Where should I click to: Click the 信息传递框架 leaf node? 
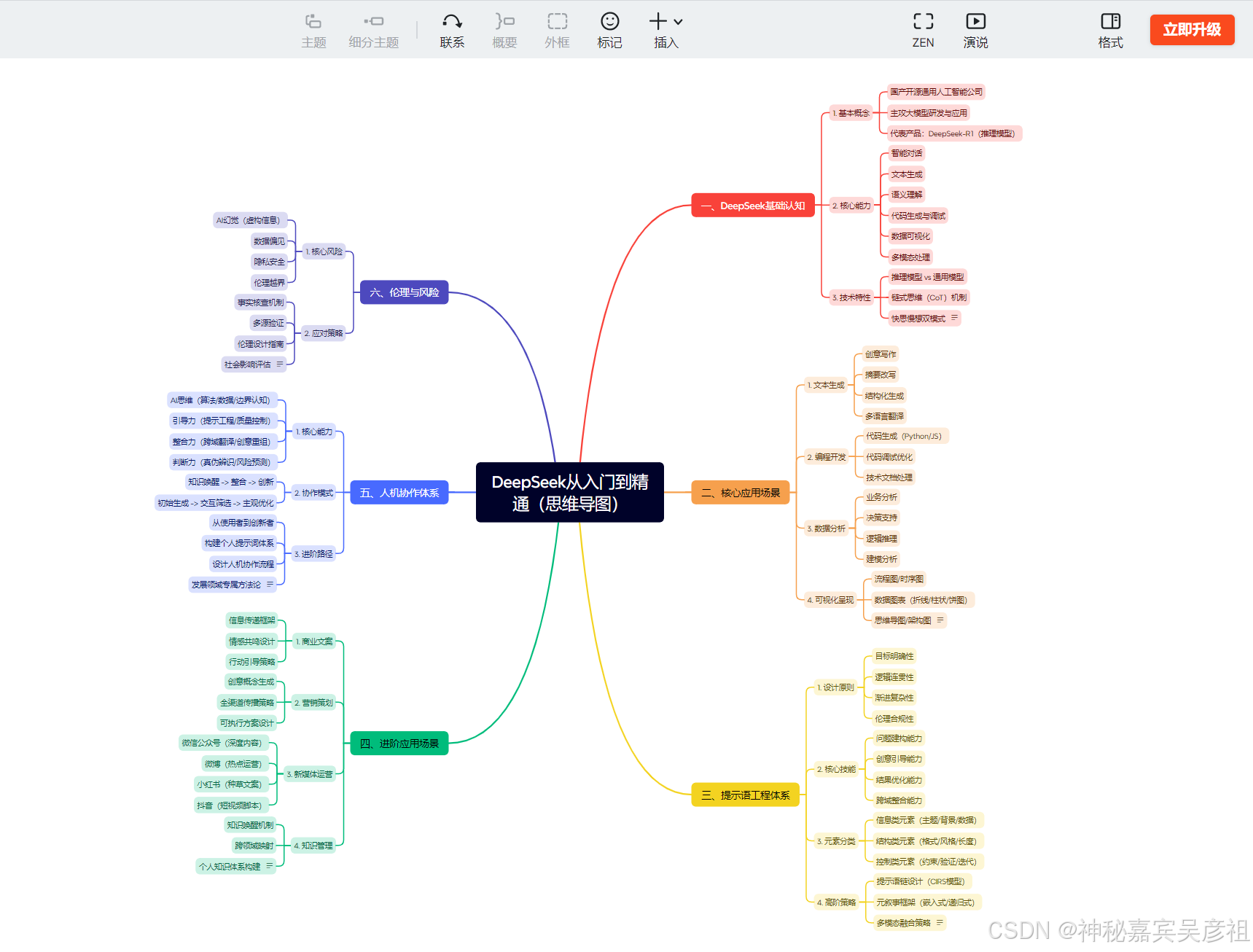[x=252, y=620]
